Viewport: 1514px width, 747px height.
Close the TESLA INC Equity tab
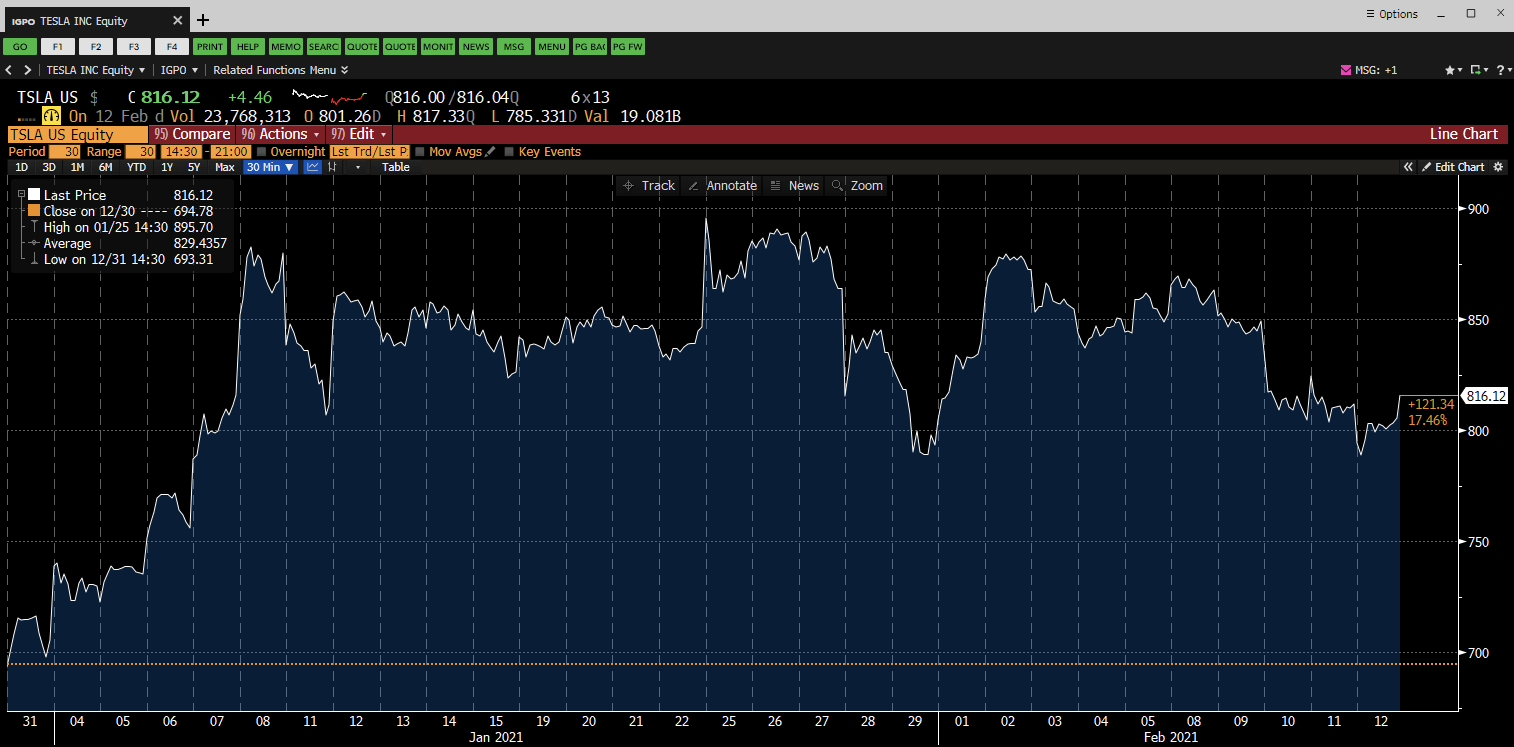(178, 20)
